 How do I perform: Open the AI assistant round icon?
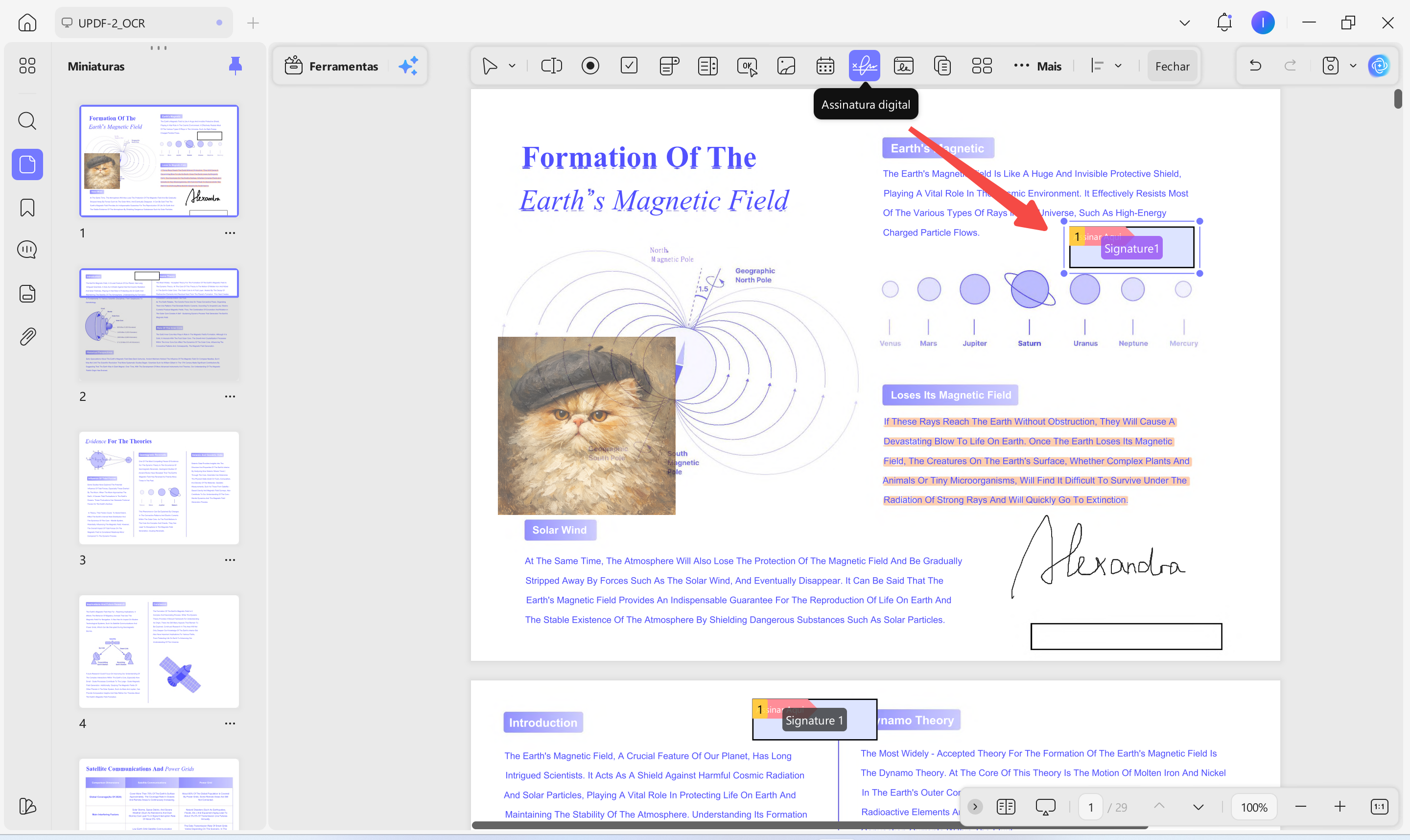pyautogui.click(x=1379, y=66)
